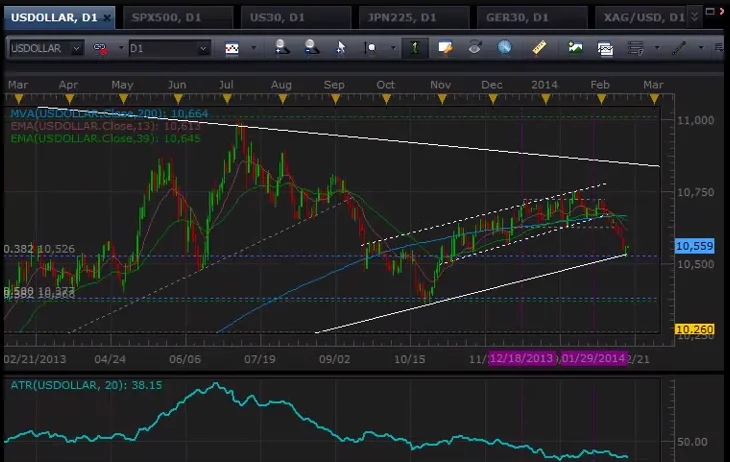This screenshot has height=462, width=730.
Task: Open the USDOLLAR symbol combo box
Action: (x=46, y=48)
